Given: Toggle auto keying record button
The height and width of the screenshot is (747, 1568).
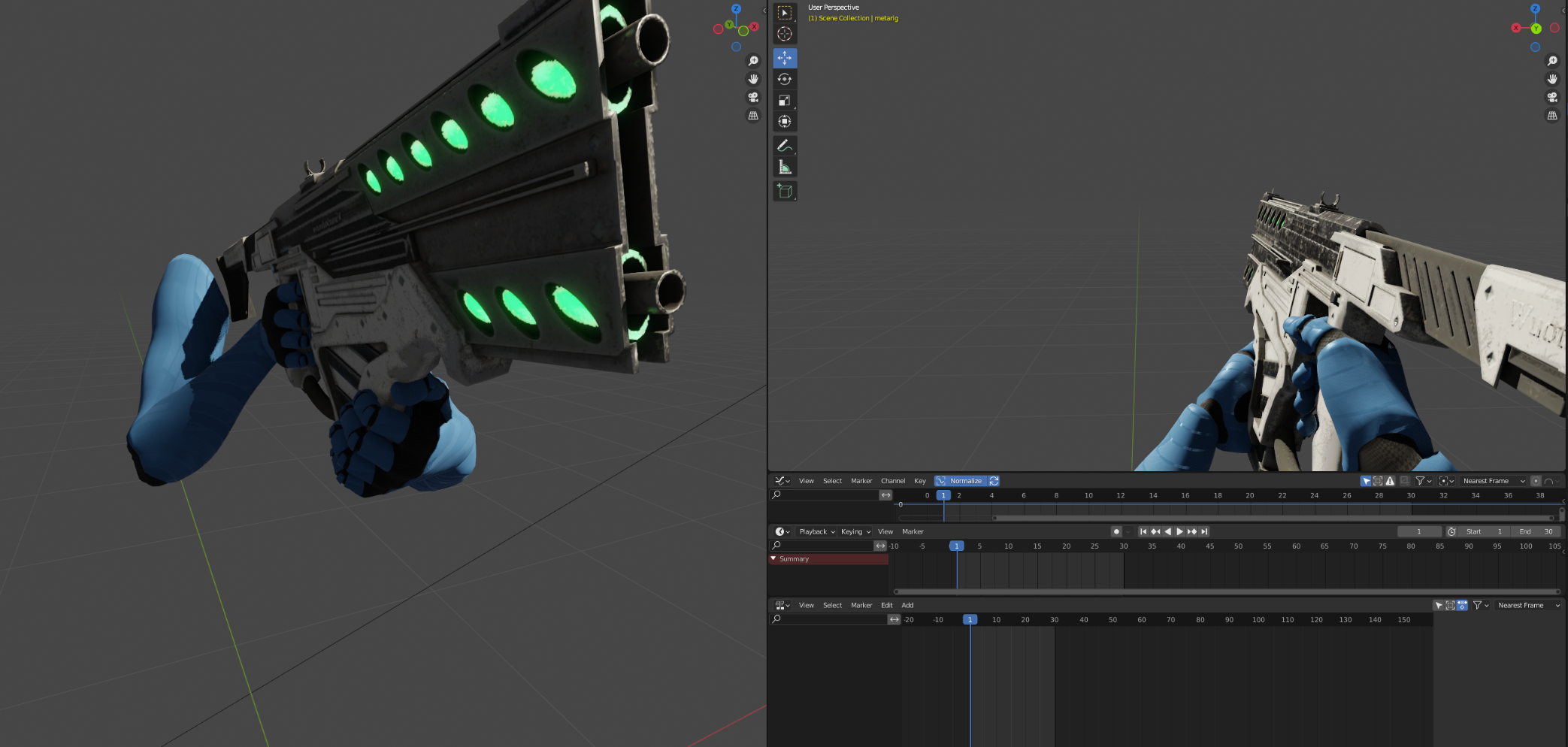Looking at the screenshot, I should [x=1116, y=531].
